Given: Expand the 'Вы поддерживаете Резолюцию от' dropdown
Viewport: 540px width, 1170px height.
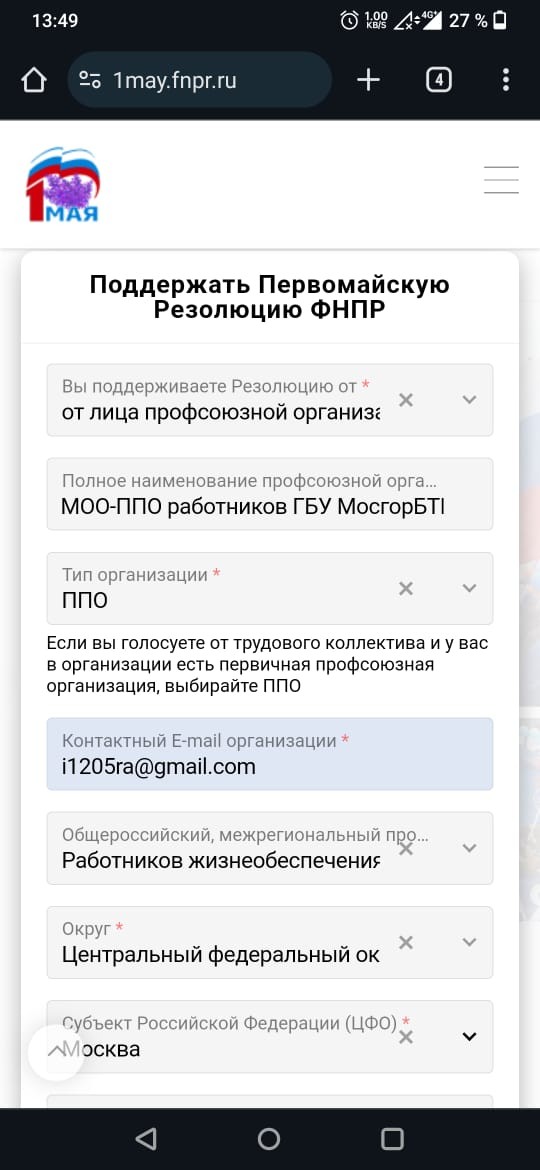Looking at the screenshot, I should pos(469,400).
